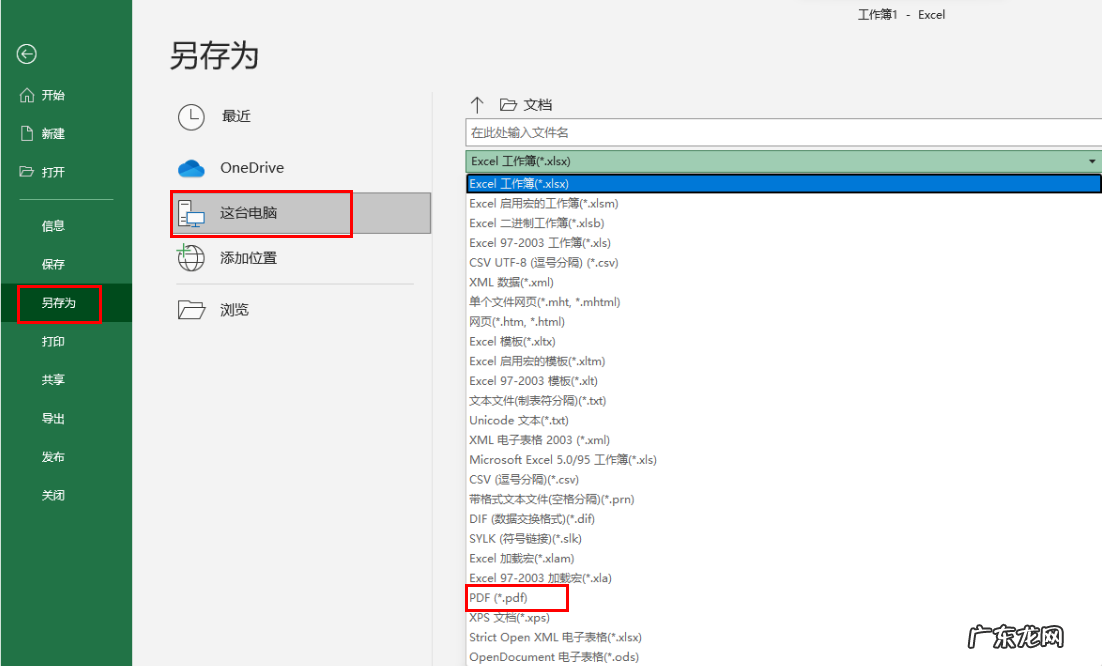This screenshot has width=1102, height=666.
Task: Choose Excel 97-2003 加载宏(*.xla)
Action: pos(540,577)
